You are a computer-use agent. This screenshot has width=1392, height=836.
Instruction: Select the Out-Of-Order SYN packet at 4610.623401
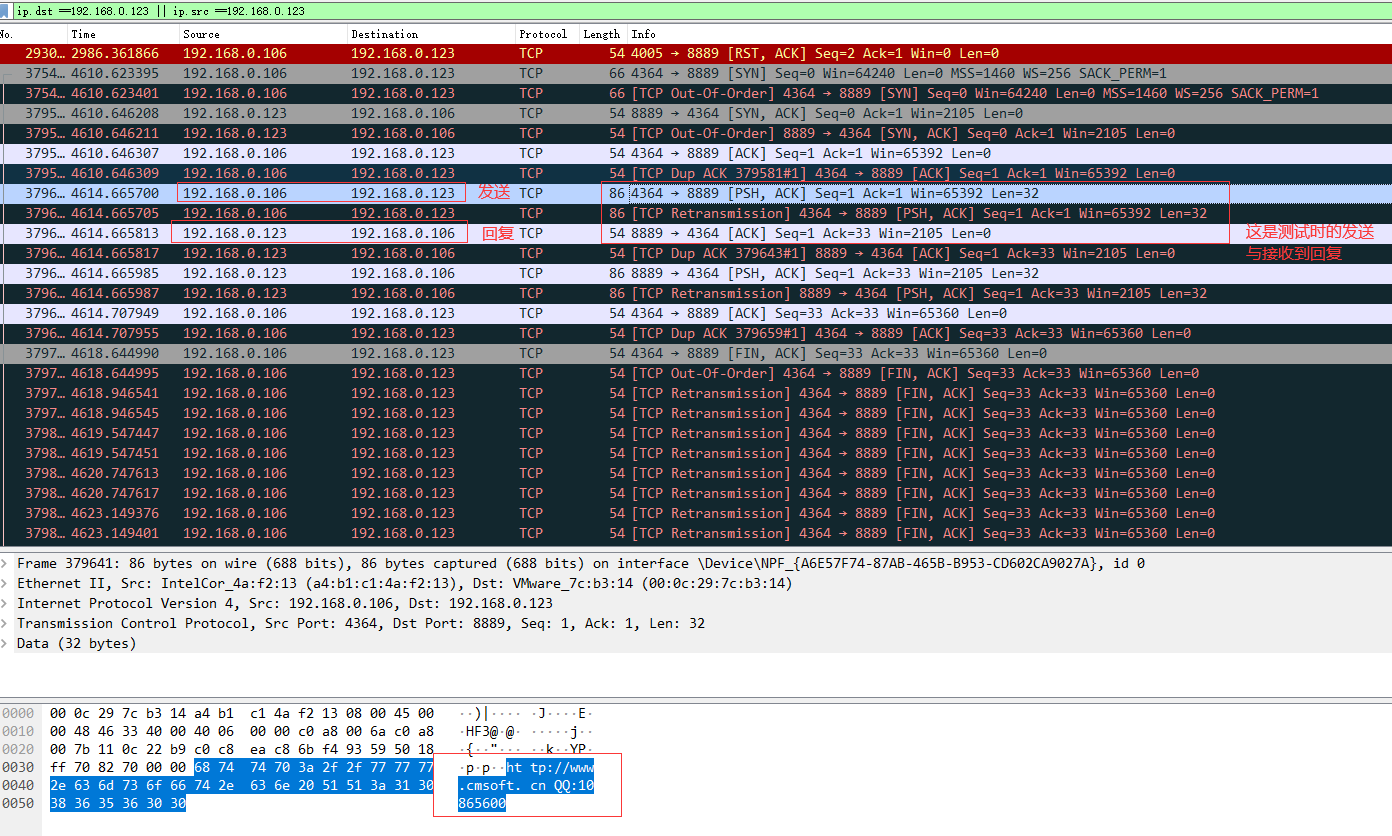tap(696, 93)
